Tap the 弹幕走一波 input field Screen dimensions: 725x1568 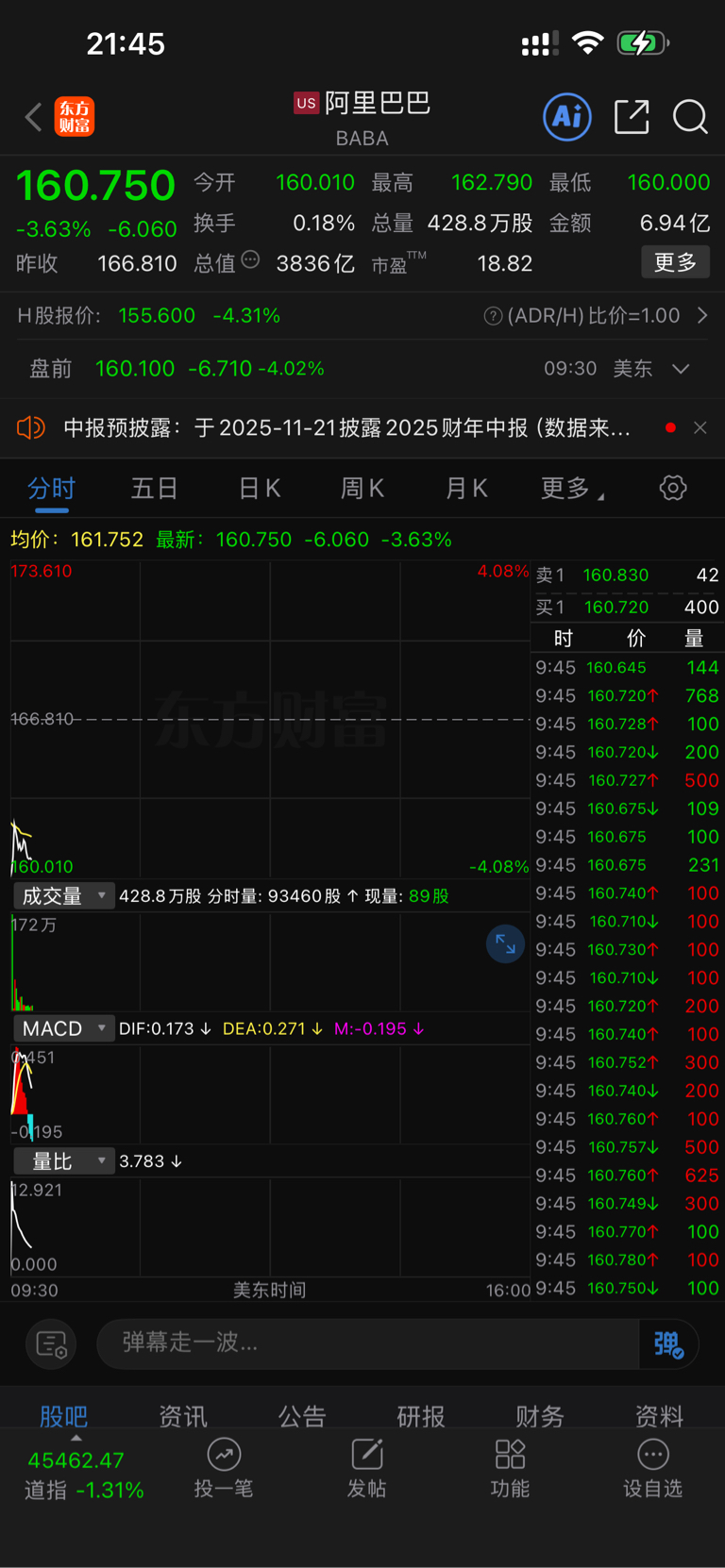click(x=368, y=1343)
